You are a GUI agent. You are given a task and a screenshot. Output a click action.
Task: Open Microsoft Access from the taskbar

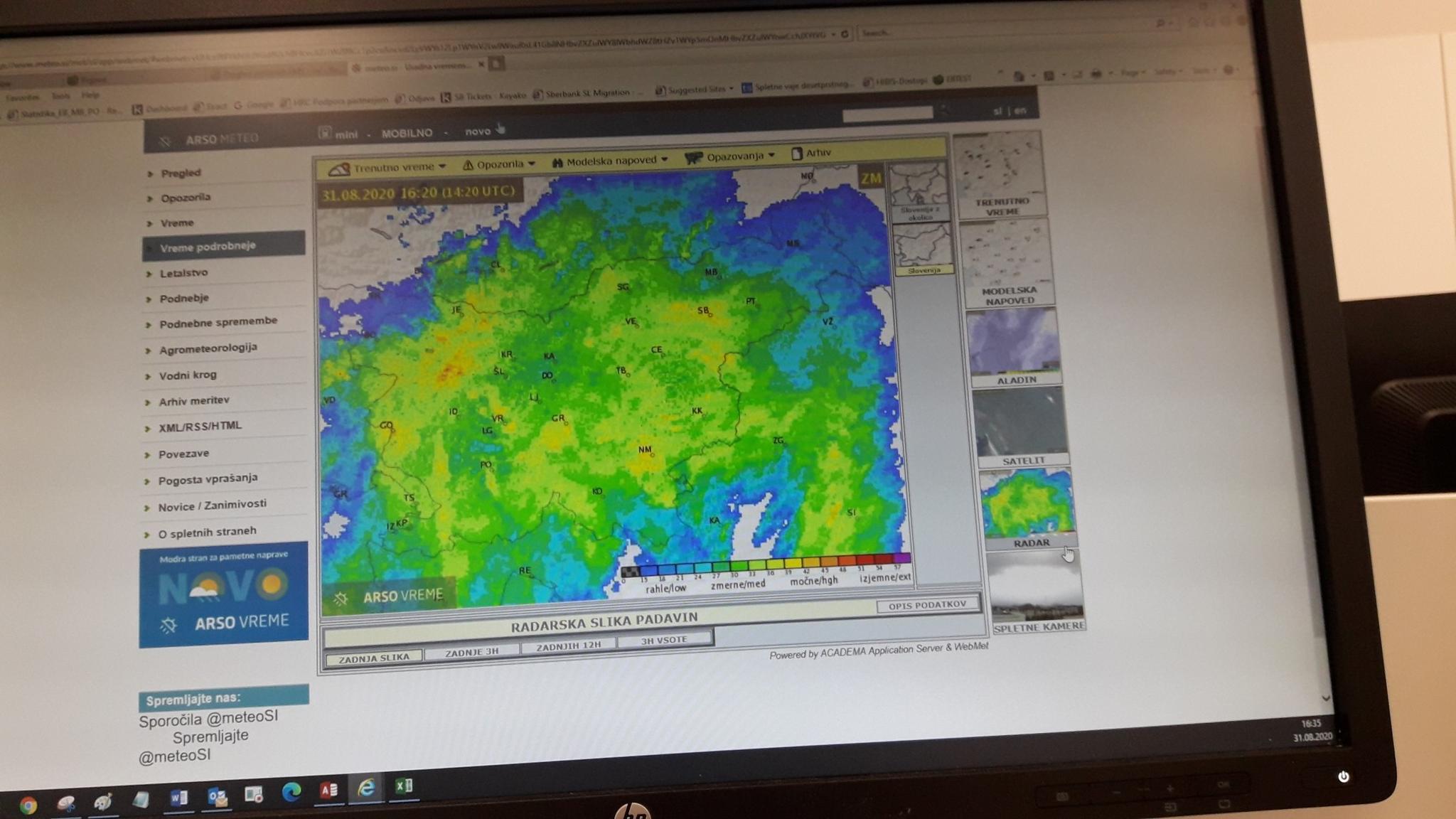coord(328,790)
